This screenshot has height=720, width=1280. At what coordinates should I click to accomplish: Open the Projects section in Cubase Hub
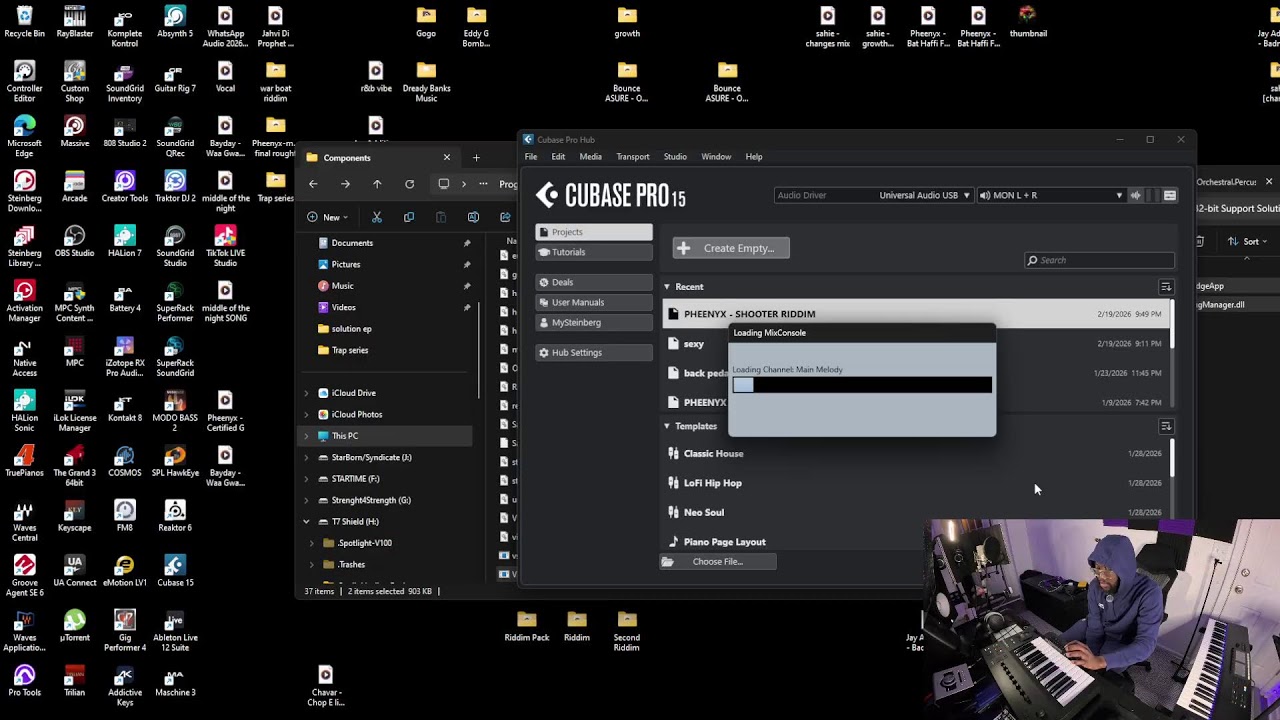(x=594, y=232)
